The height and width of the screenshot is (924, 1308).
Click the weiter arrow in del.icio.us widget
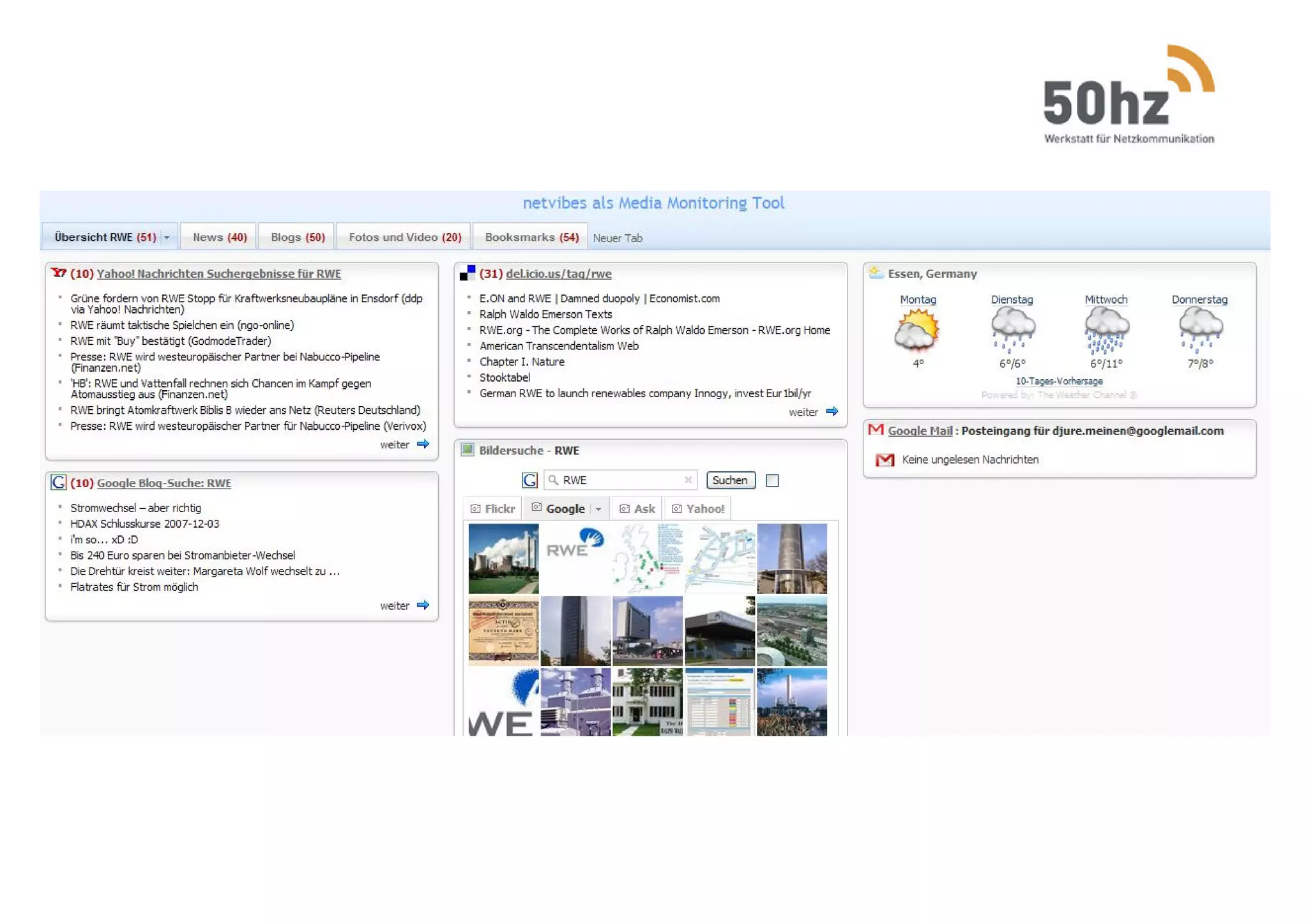832,411
